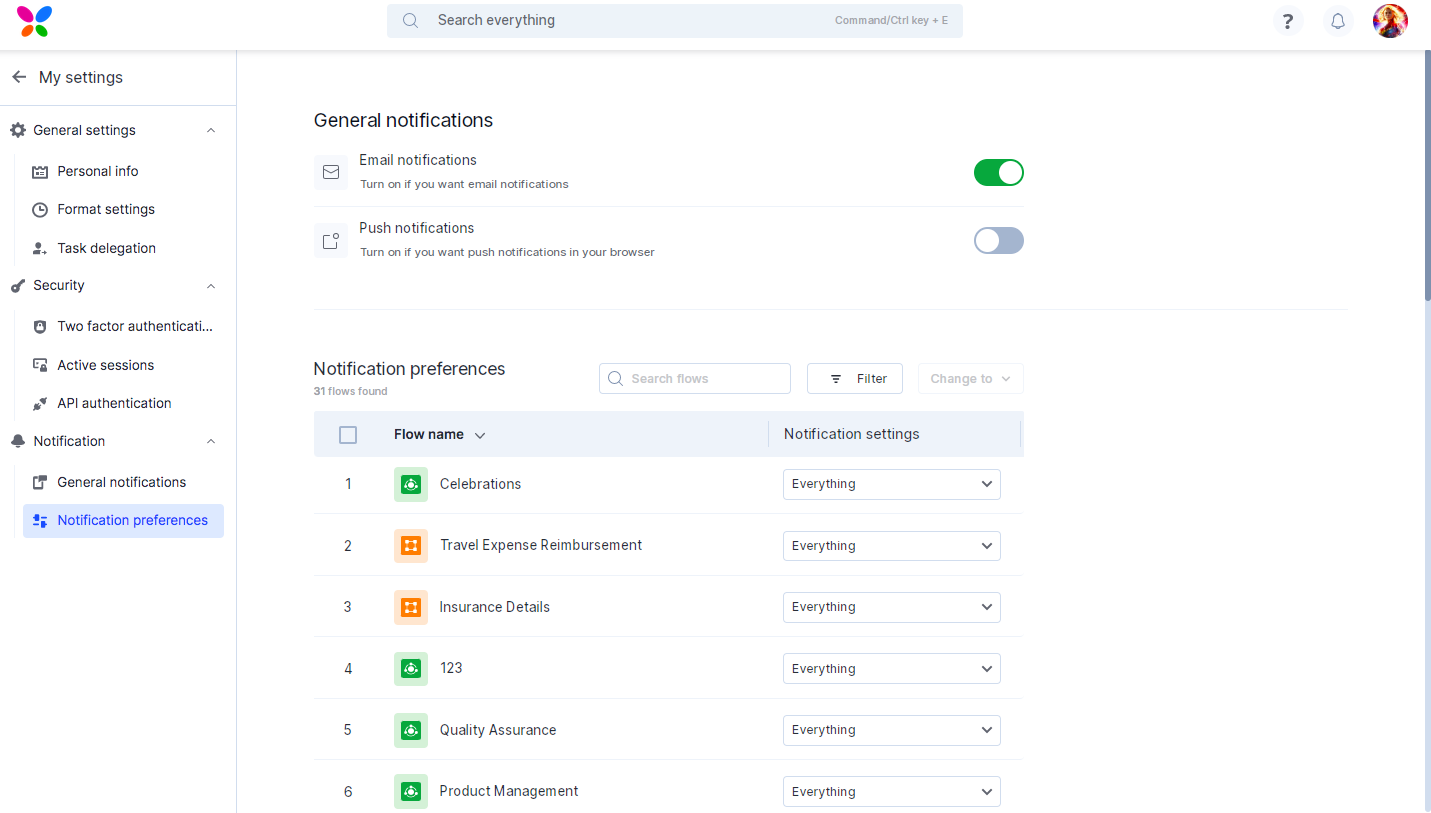Click the My settings heading link

coord(81,77)
